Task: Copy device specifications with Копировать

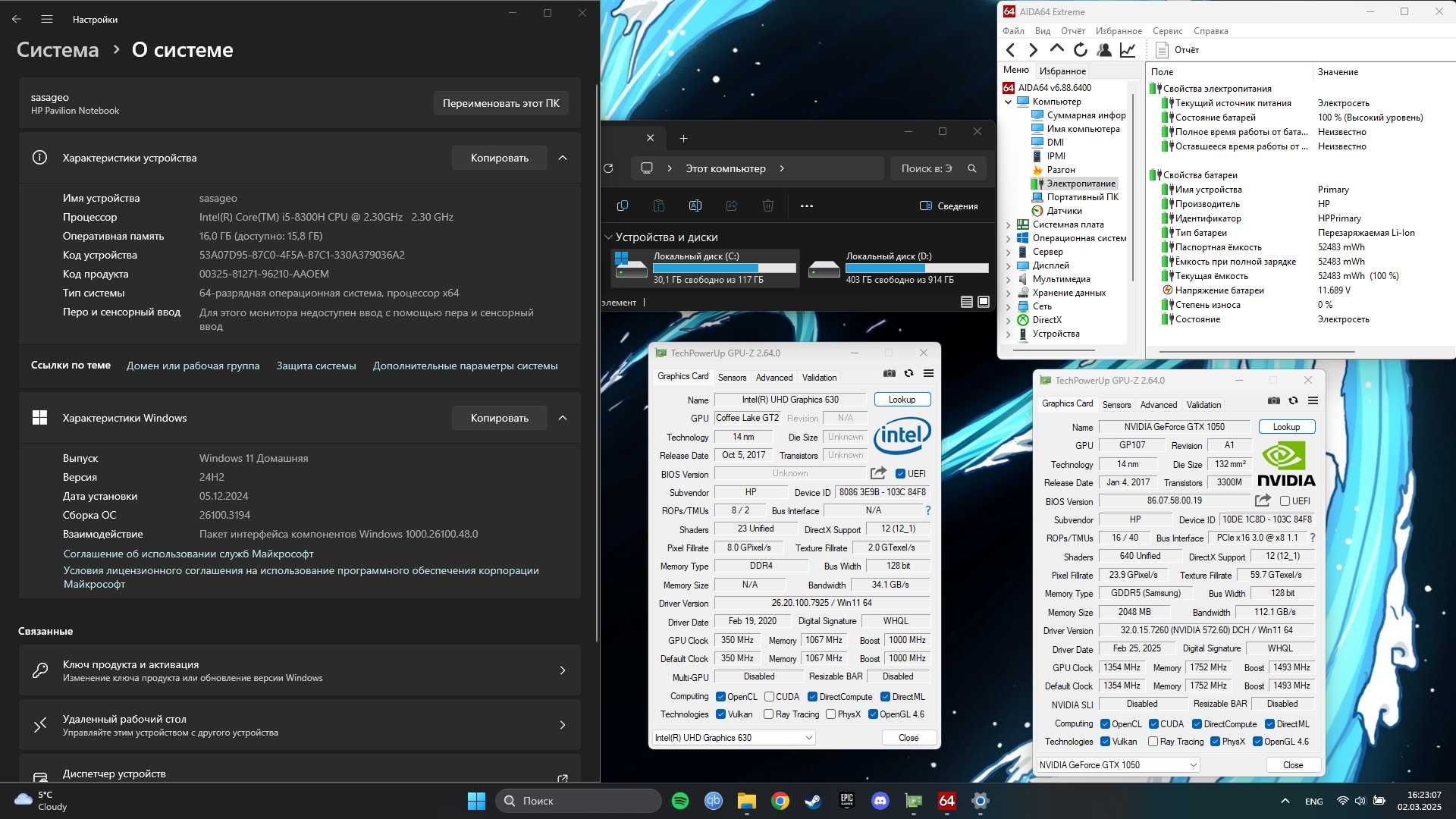Action: coord(500,158)
